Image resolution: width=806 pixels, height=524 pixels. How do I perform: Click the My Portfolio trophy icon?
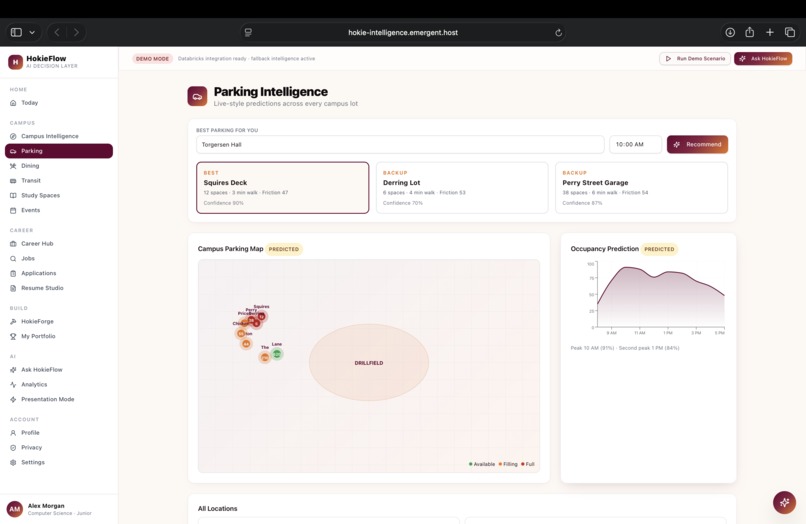(13, 336)
